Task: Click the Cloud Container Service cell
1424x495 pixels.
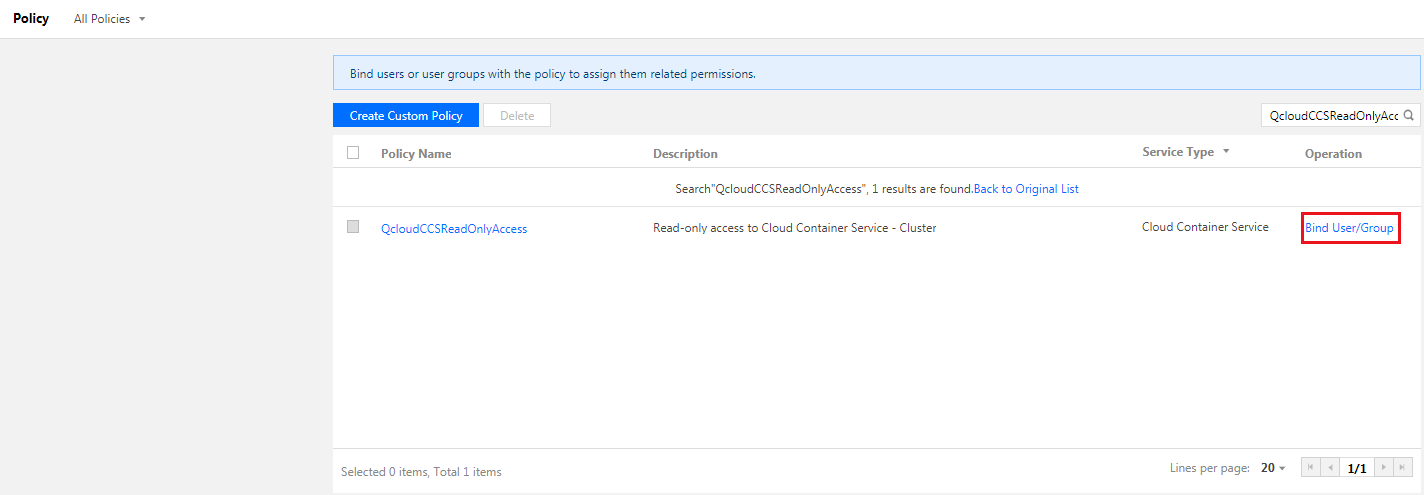Action: 1205,227
